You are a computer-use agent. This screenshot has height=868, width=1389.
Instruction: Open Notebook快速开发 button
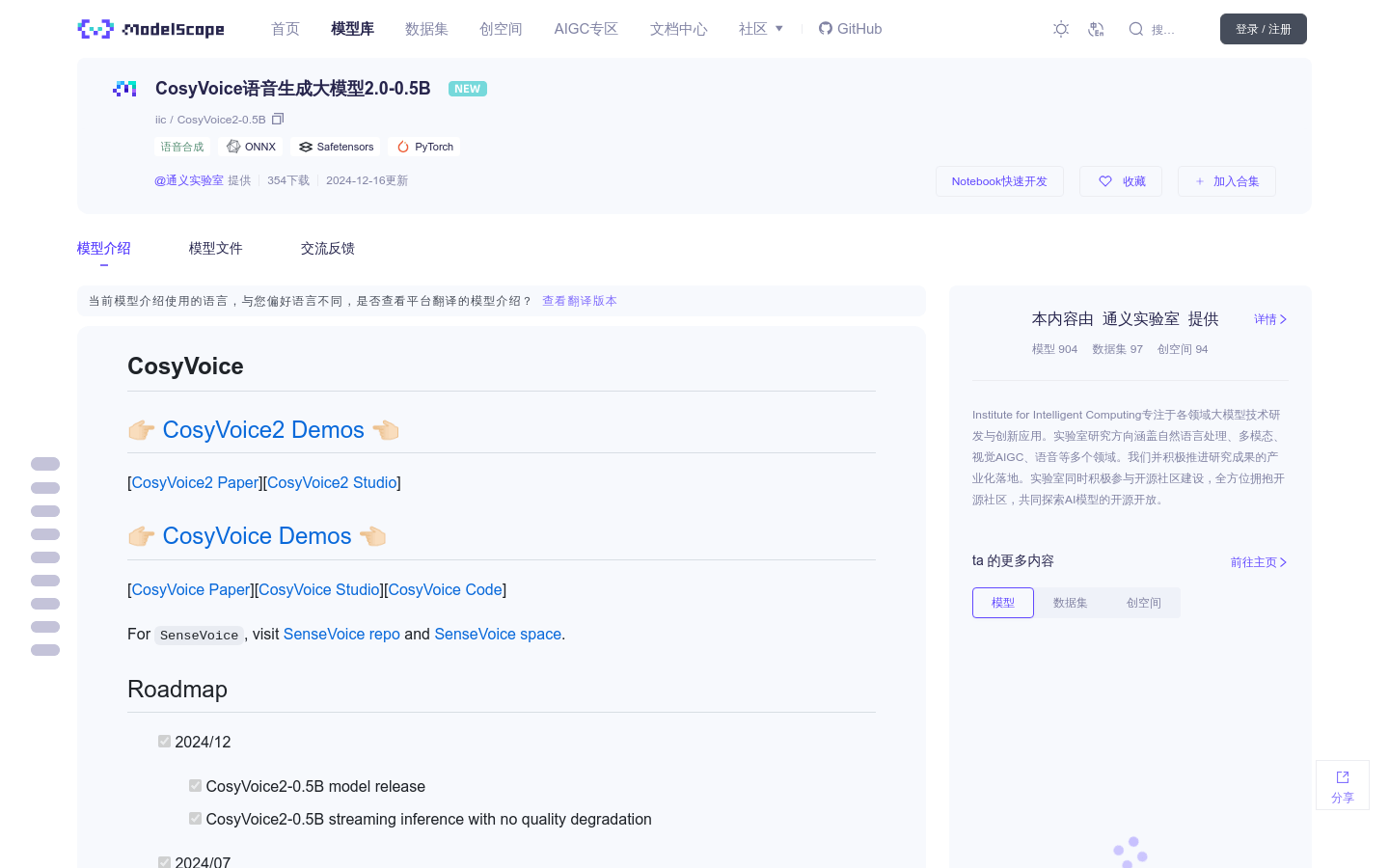tap(999, 181)
